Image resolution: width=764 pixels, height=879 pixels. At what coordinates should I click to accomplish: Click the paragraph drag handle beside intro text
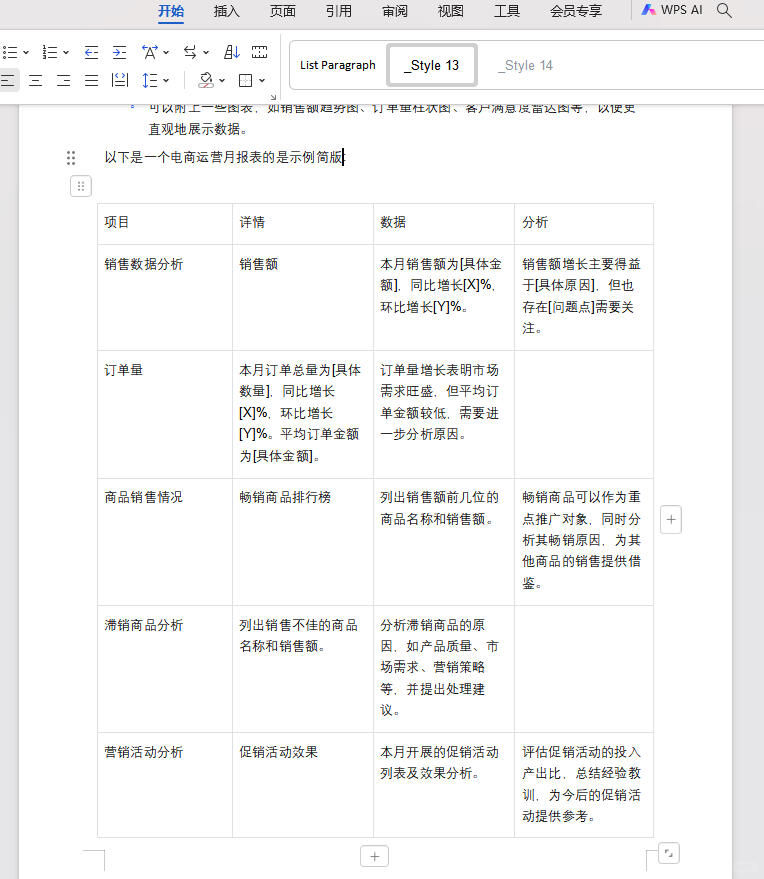[71, 158]
